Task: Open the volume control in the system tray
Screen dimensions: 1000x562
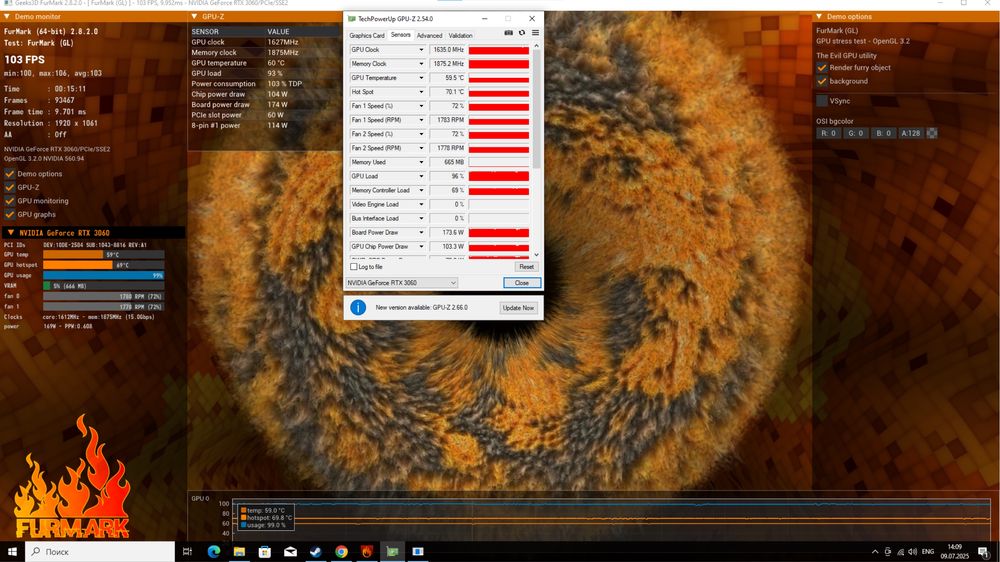Action: (913, 552)
